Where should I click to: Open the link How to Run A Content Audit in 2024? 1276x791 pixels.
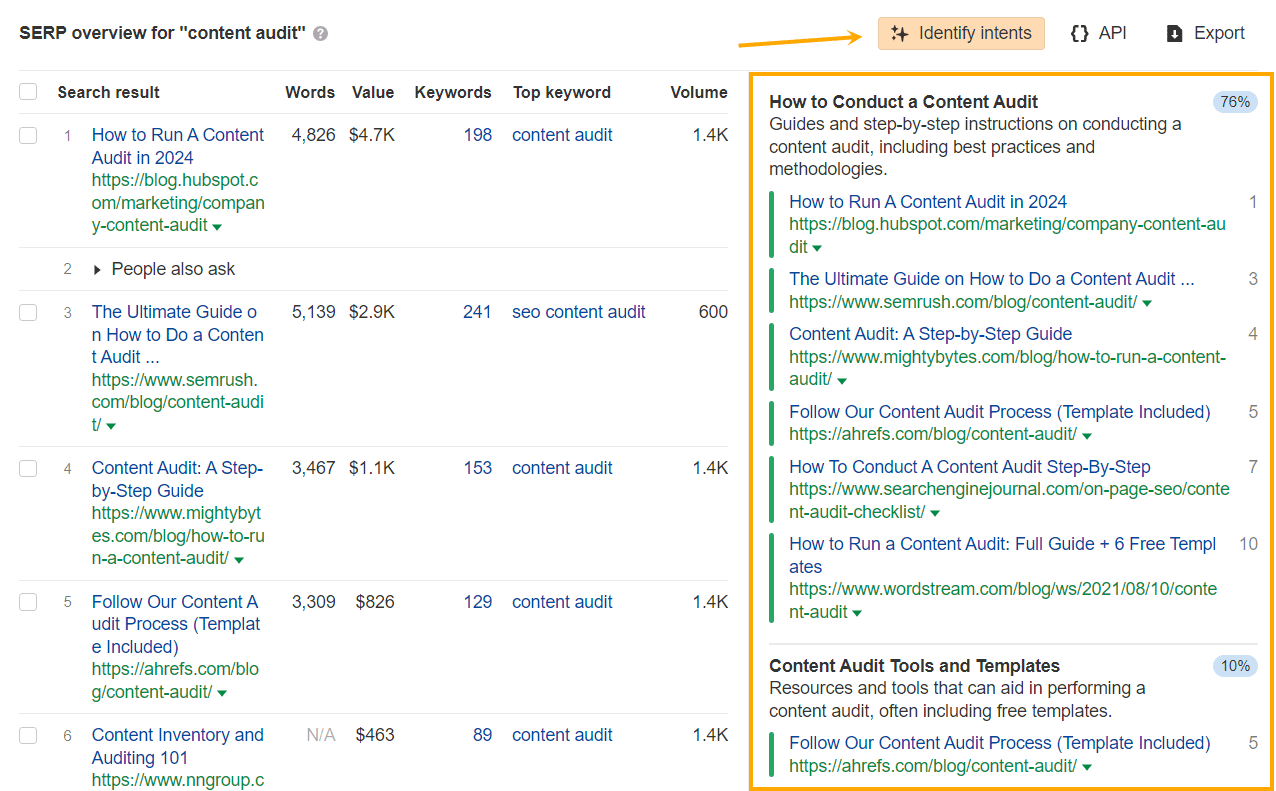click(178, 146)
